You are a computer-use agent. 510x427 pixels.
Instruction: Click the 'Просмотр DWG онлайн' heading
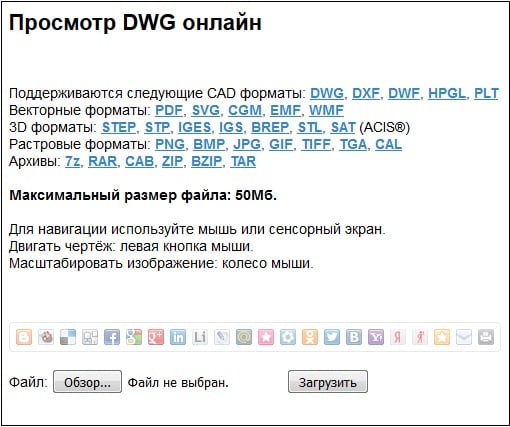(x=135, y=23)
